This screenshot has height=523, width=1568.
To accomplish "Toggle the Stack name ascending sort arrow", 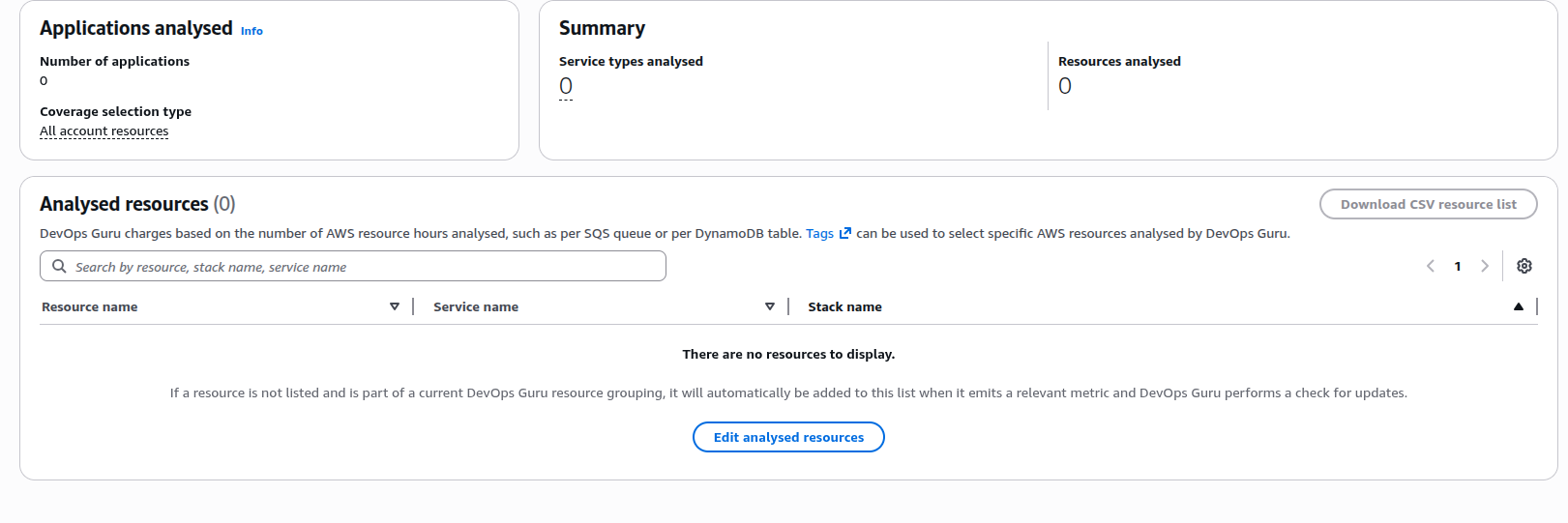I will pyautogui.click(x=1519, y=306).
